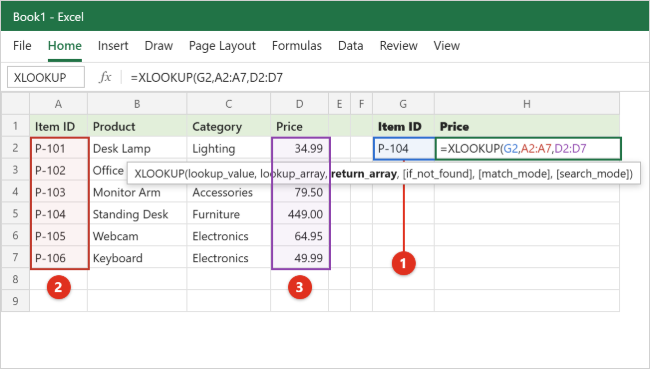Viewport: 650px width, 369px height.
Task: Select column F header
Action: pyautogui.click(x=361, y=104)
